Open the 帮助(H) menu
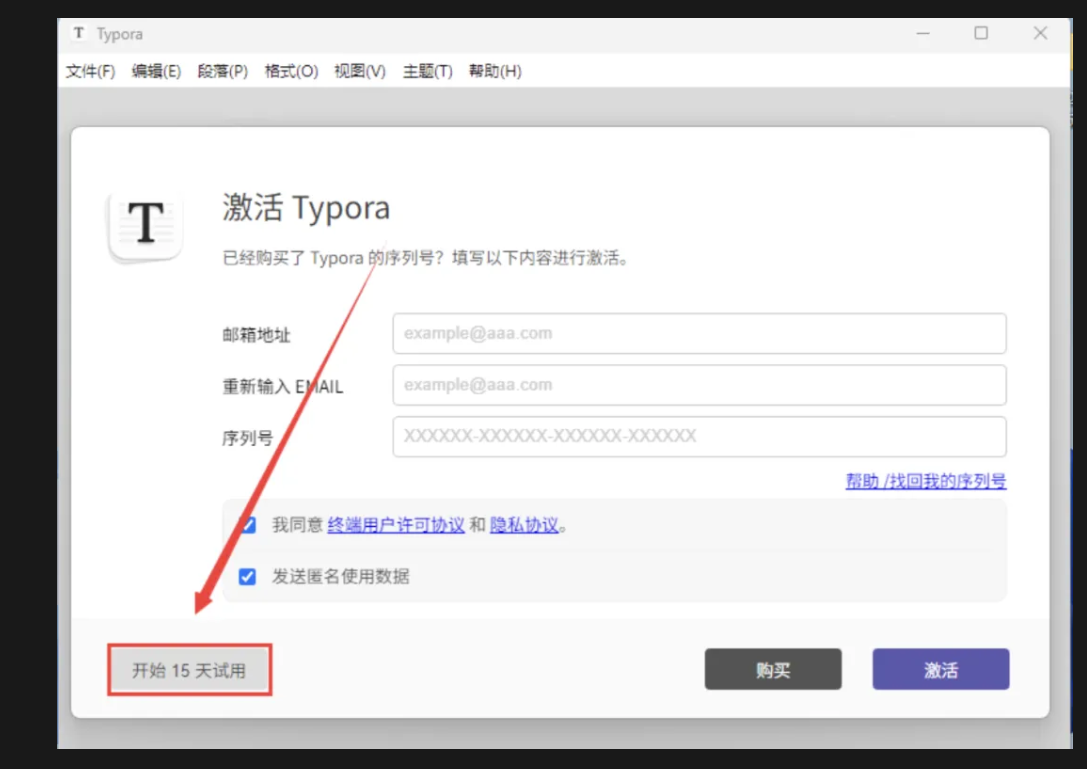 495,71
